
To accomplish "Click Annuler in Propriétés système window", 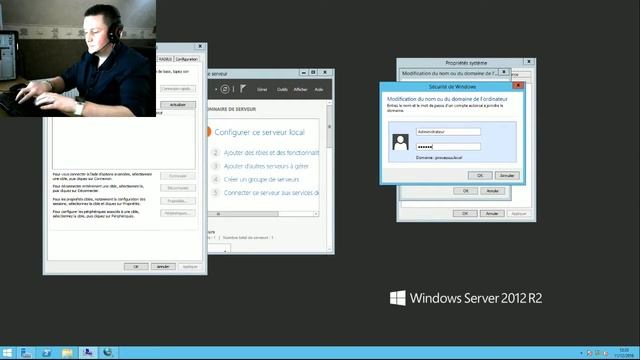I will 492,213.
